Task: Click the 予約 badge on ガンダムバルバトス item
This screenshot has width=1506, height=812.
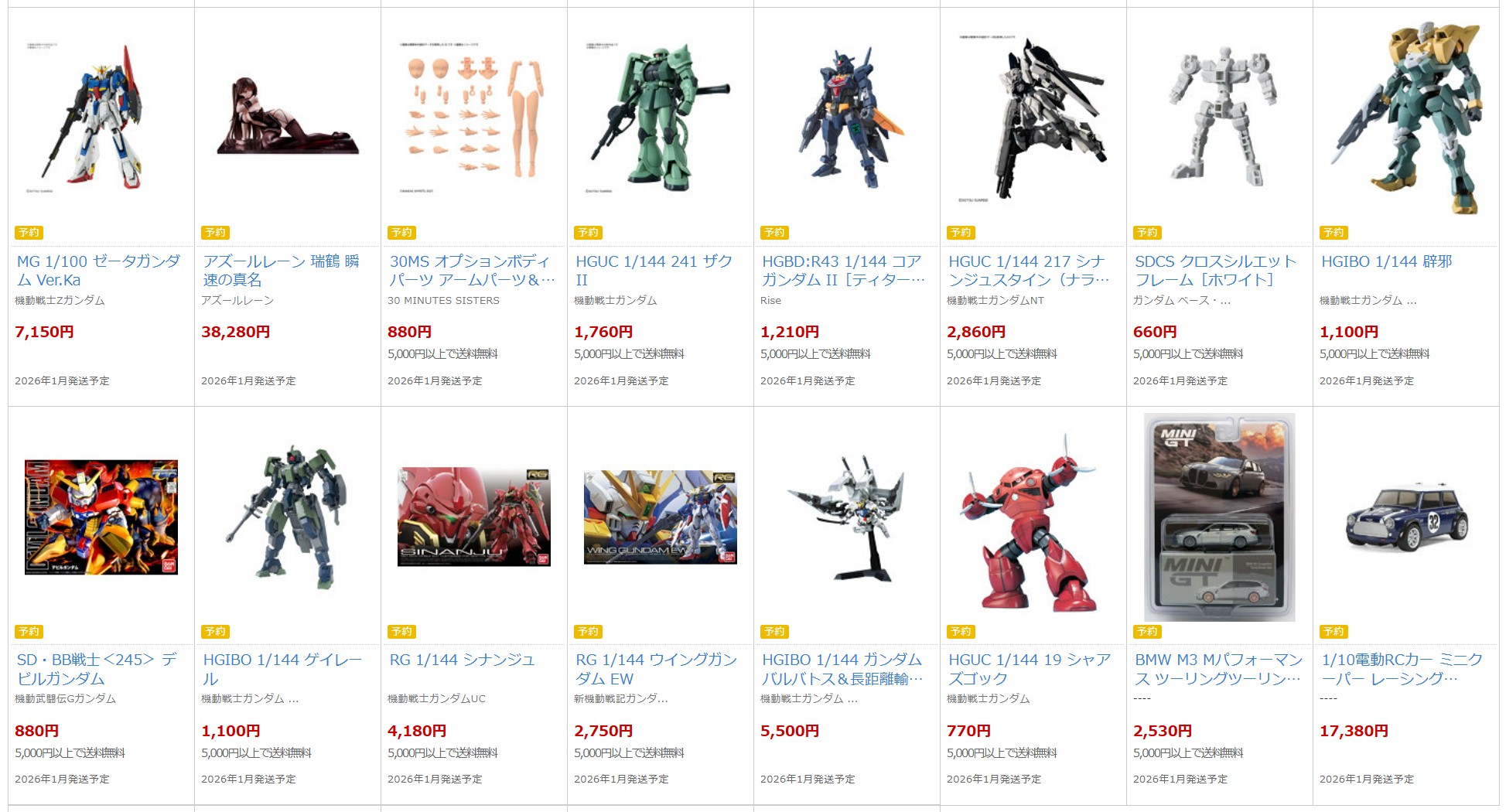Action: (x=774, y=632)
